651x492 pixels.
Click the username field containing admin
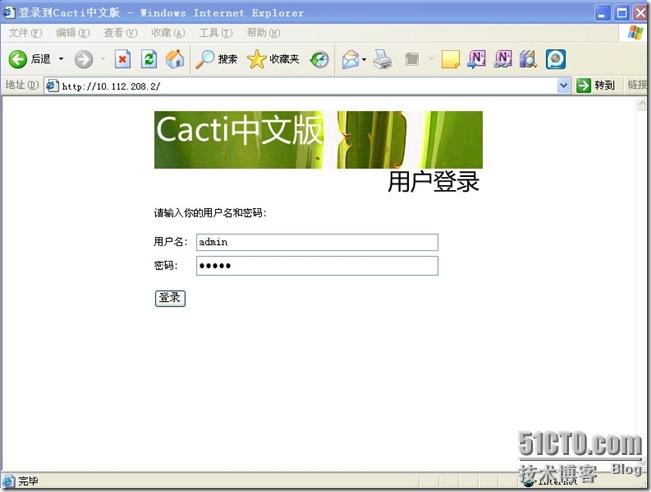(317, 242)
